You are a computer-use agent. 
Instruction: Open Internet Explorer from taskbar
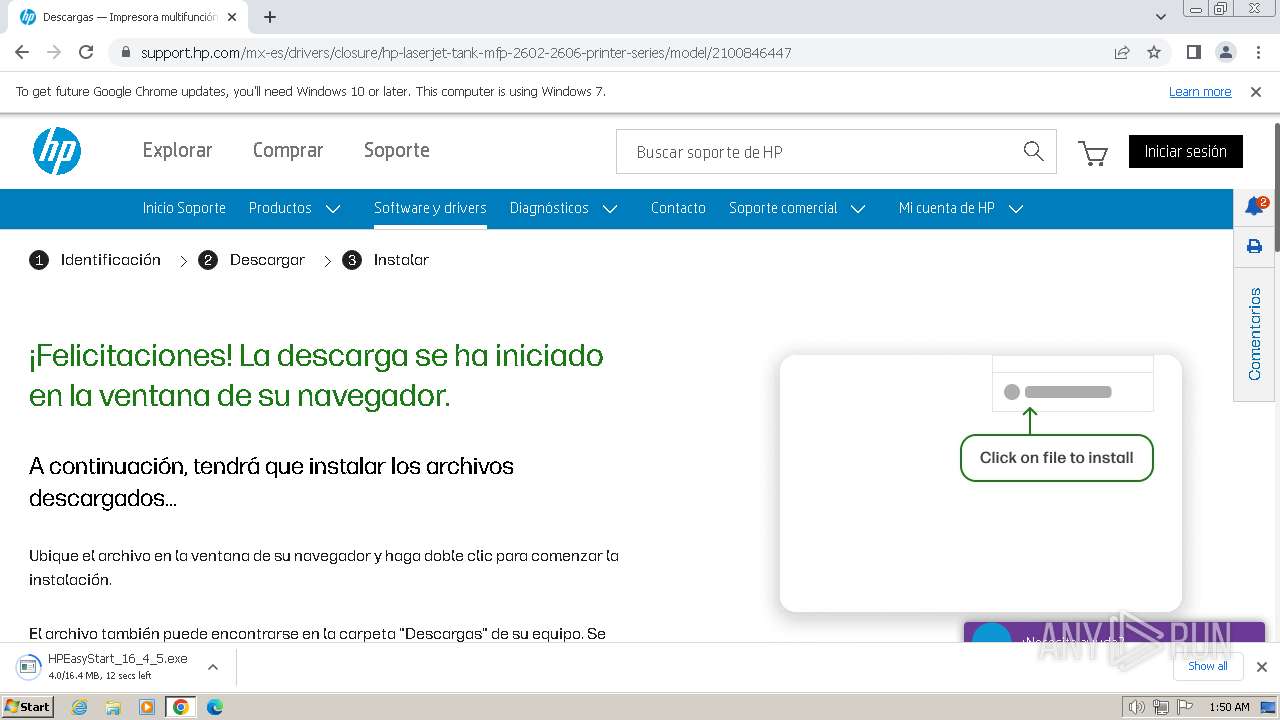click(x=79, y=707)
